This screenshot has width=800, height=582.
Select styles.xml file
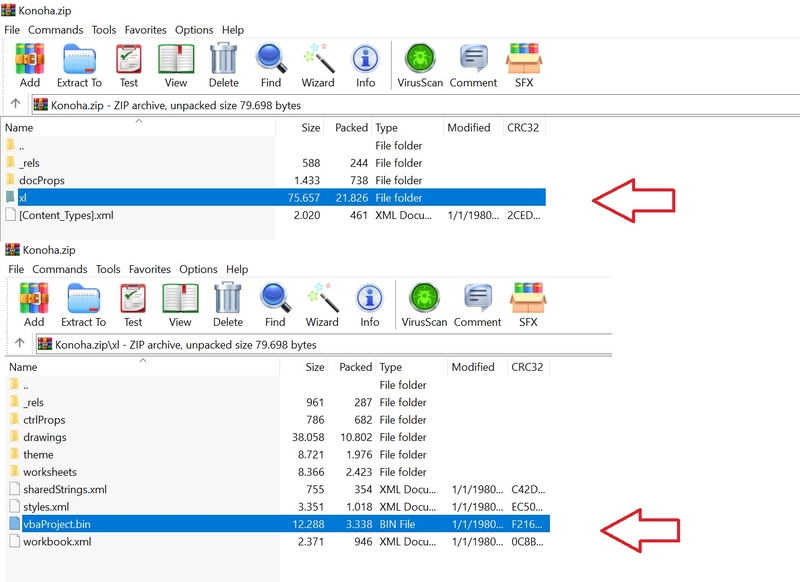(x=278, y=507)
